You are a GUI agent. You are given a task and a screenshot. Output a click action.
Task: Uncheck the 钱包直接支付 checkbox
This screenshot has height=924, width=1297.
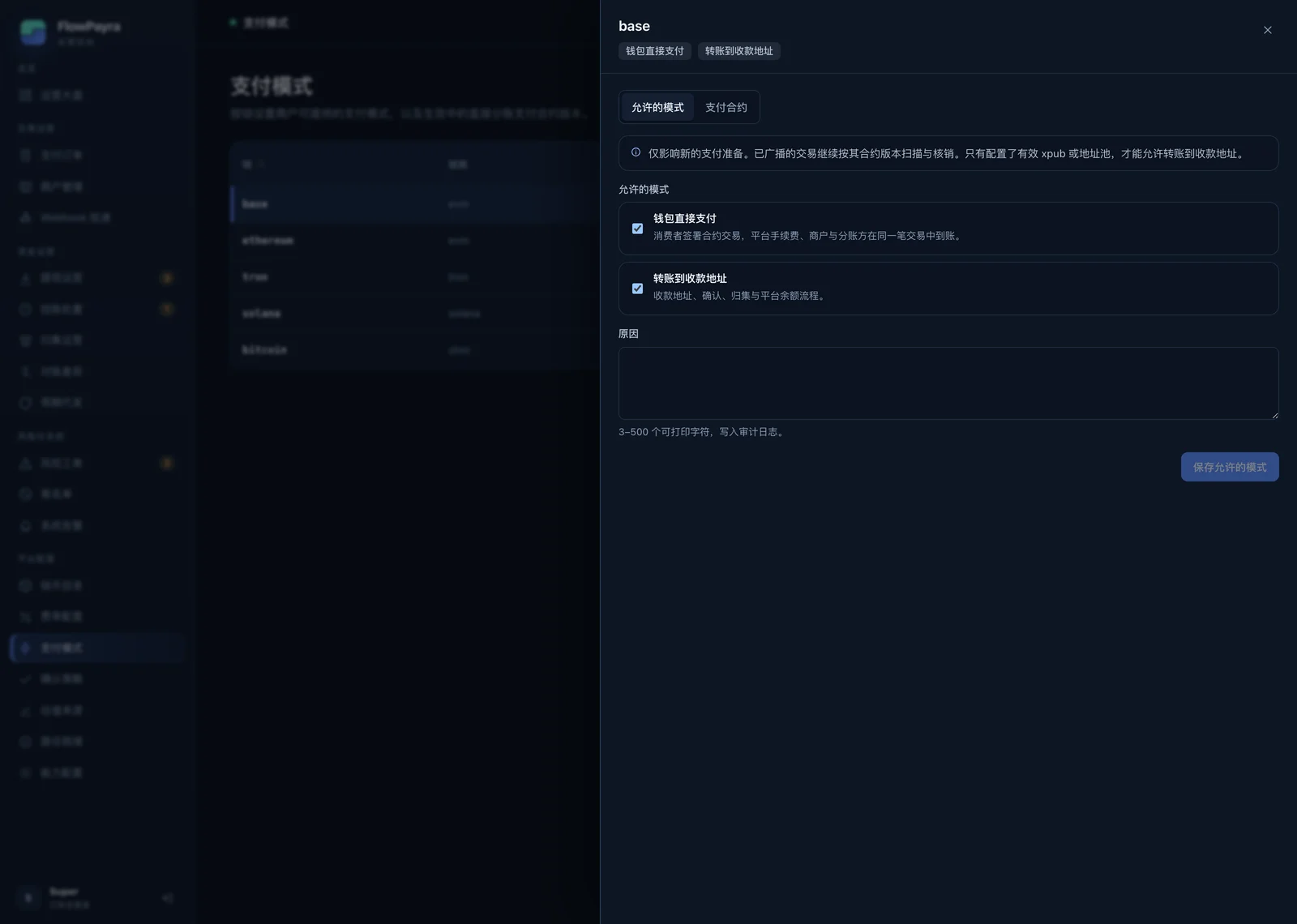click(x=637, y=229)
